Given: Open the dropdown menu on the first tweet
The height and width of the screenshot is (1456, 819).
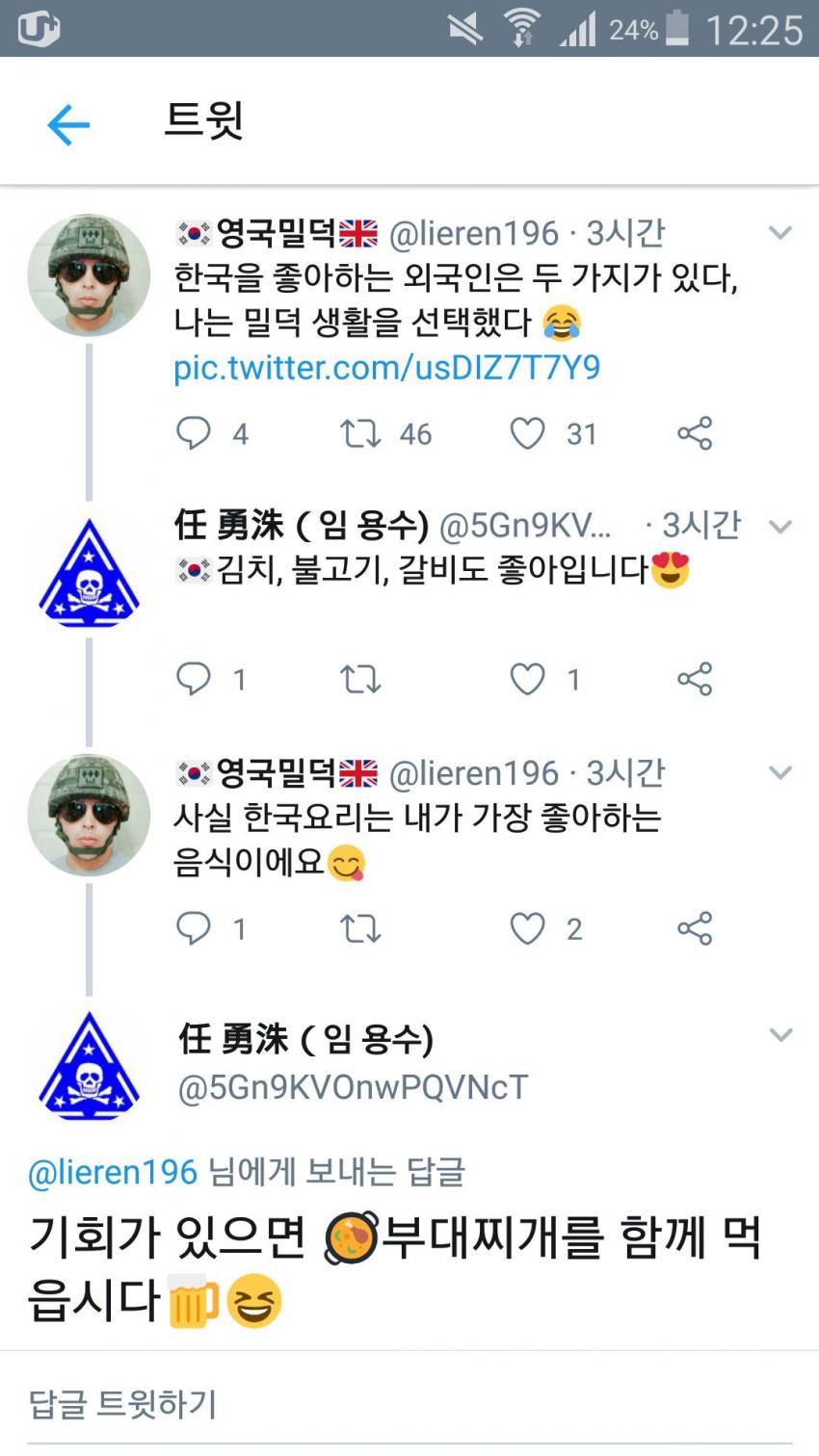Looking at the screenshot, I should (779, 233).
